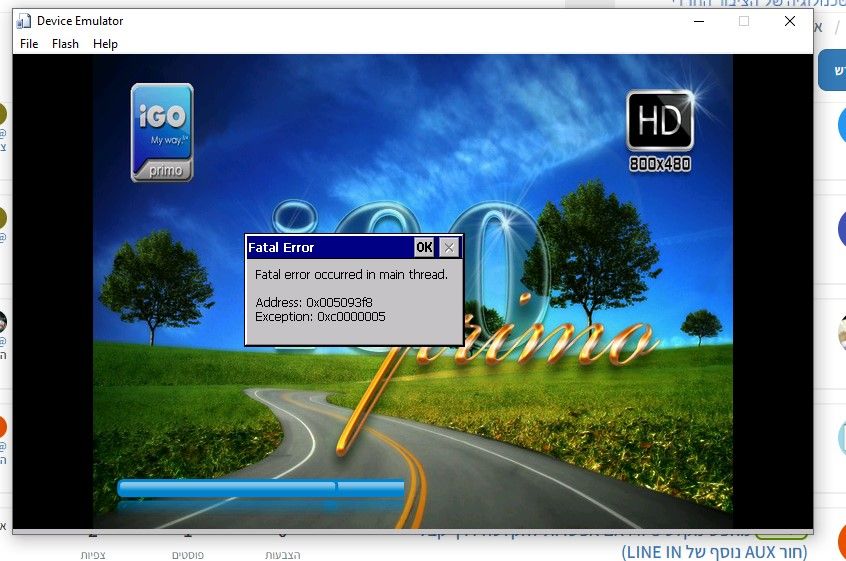This screenshot has width=846, height=561.
Task: Click the HD 800x480 badge
Action: click(x=660, y=131)
